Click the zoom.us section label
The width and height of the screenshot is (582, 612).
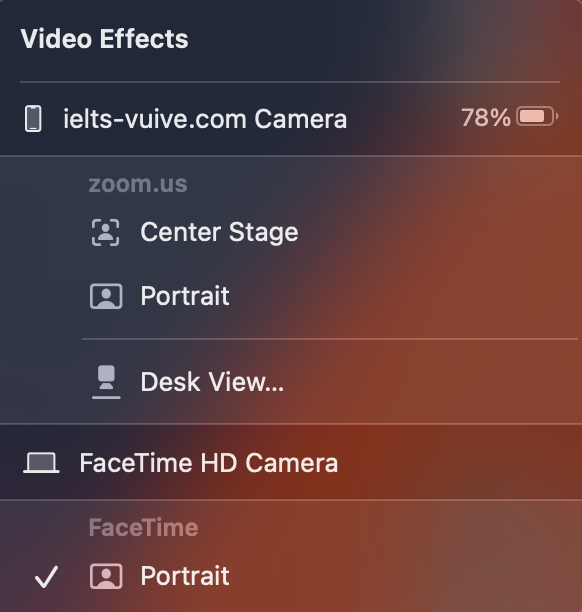[x=138, y=184]
